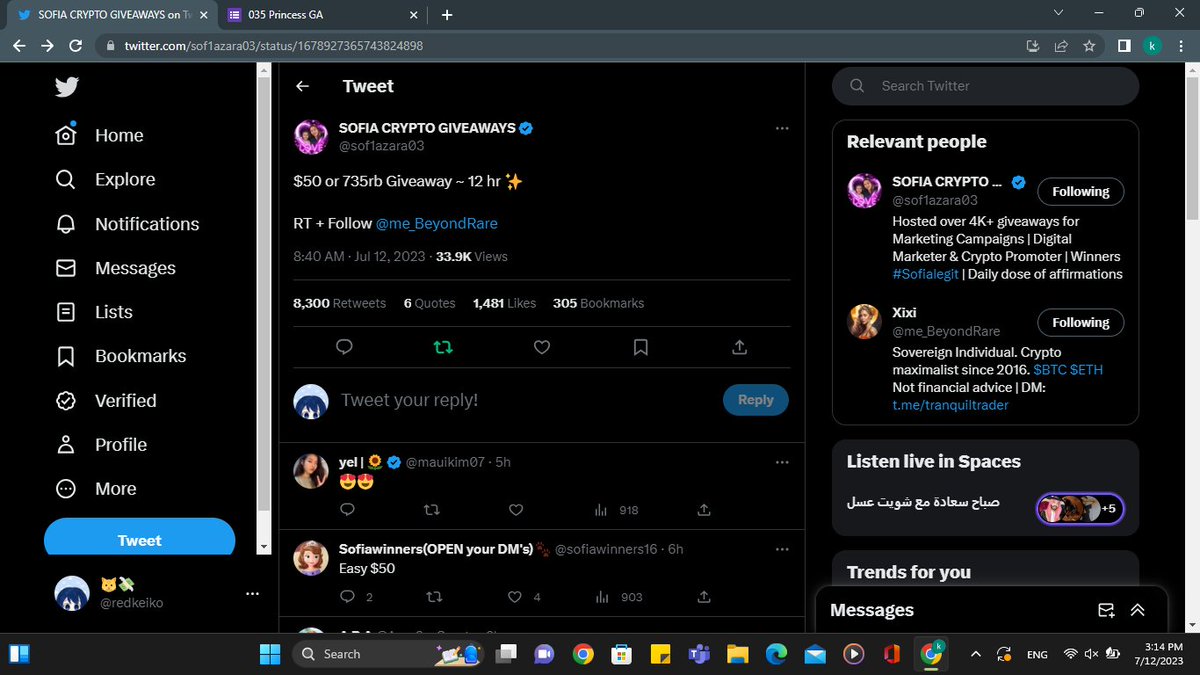Screen dimensions: 1200x675
Task: View analytics showing 903 views
Action: point(618,597)
